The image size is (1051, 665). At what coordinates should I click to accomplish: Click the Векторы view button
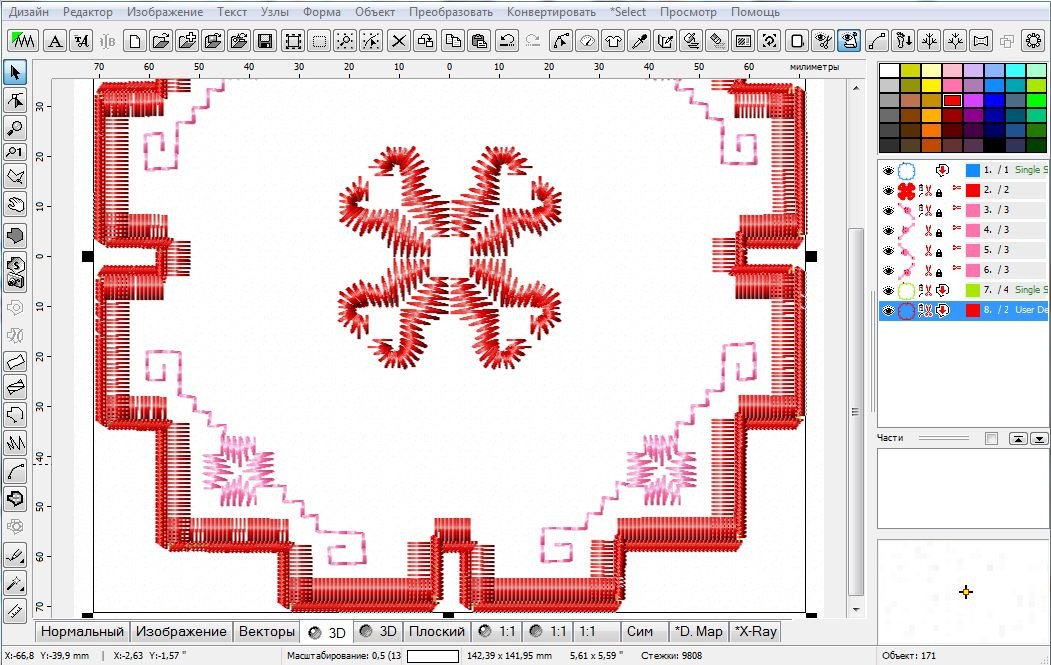pyautogui.click(x=266, y=631)
